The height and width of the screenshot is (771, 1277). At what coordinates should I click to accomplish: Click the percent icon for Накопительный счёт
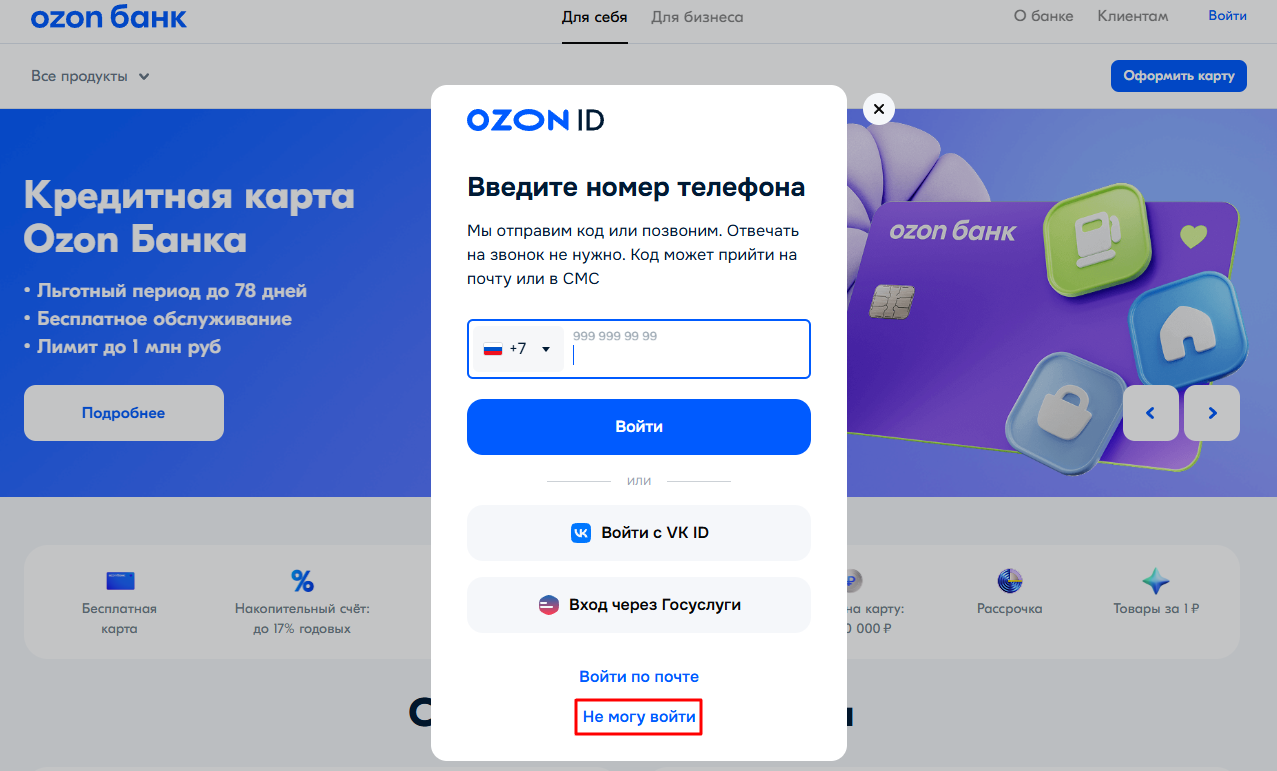[302, 581]
